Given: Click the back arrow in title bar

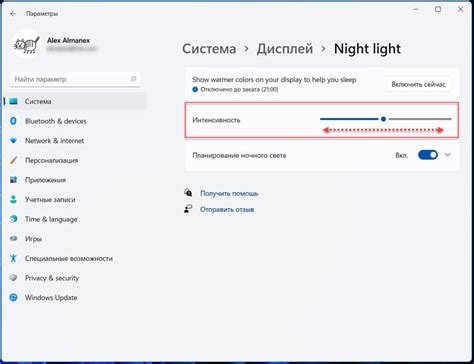Looking at the screenshot, I should pyautogui.click(x=13, y=14).
